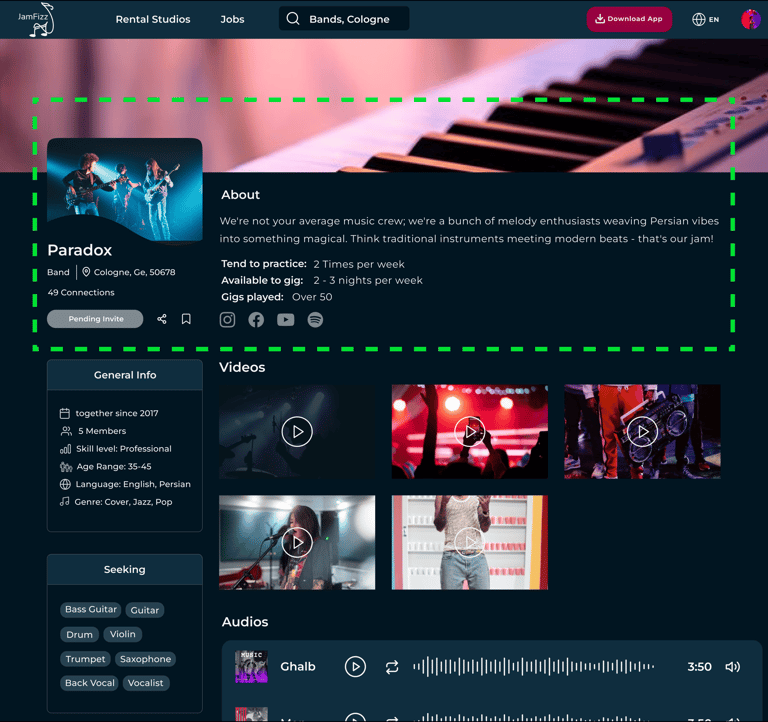Screen dimensions: 768x722
Task: Select the Vocalist seeking tag
Action: (145, 683)
